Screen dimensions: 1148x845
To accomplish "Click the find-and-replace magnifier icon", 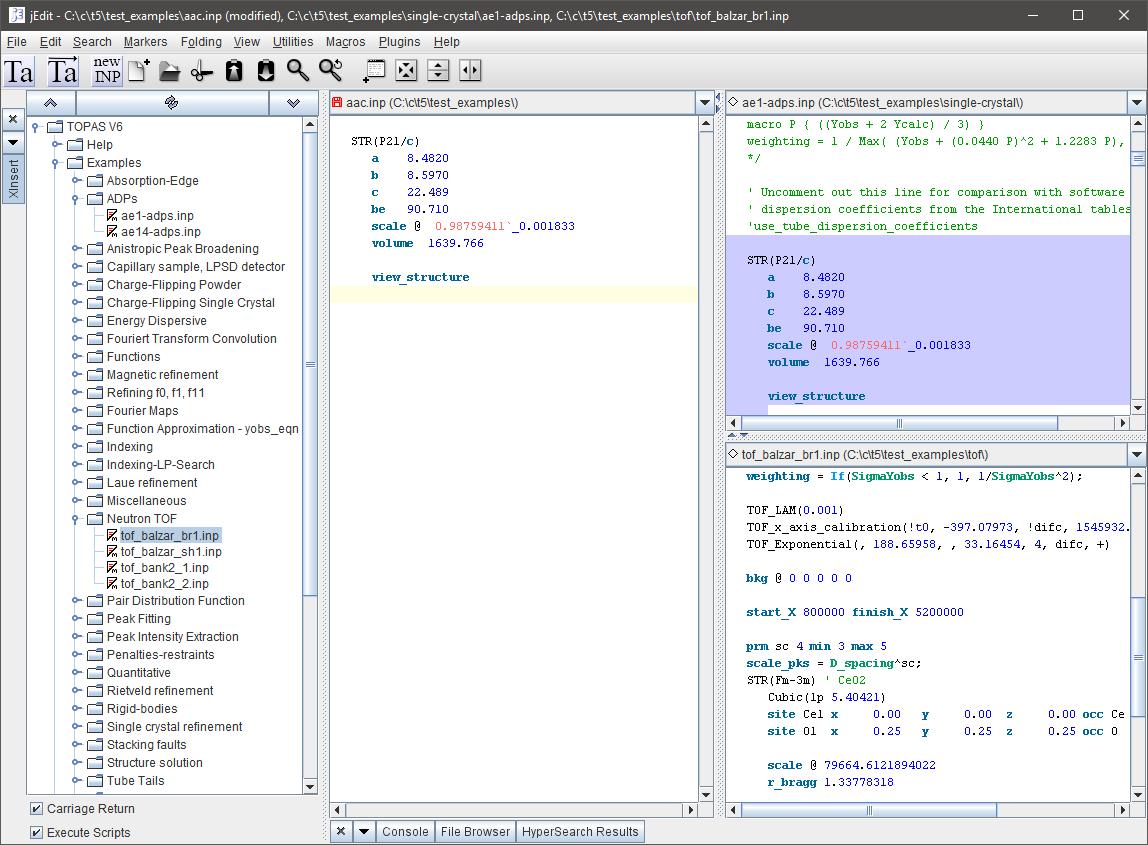I will (330, 71).
